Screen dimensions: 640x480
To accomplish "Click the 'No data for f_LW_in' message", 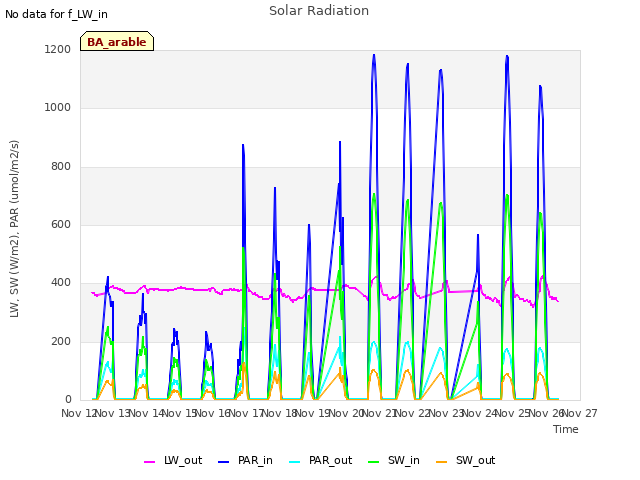I will [56, 15].
